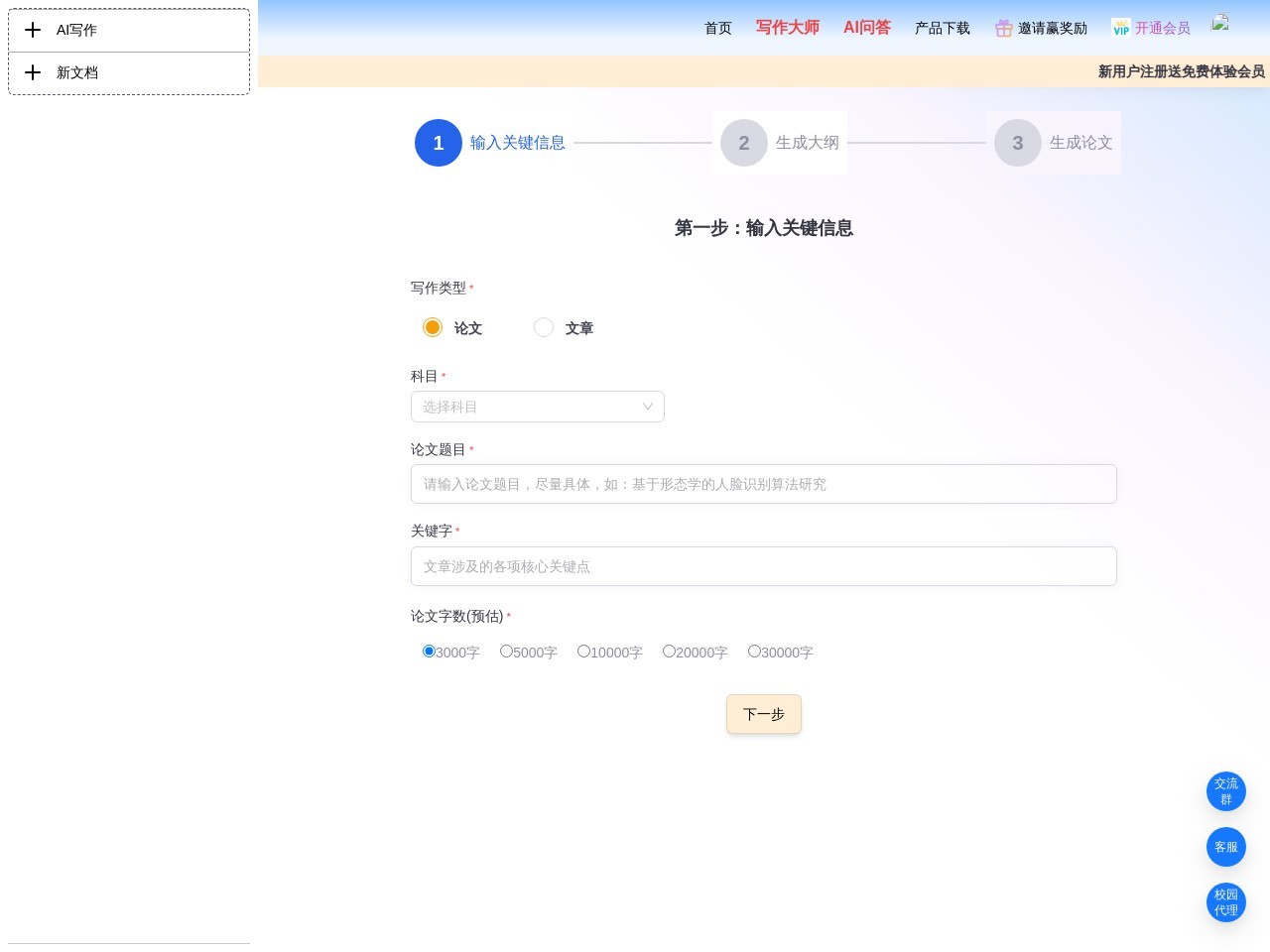Screen dimensions: 1270x952
Task: Click the 生成大纲 step label
Action: tap(808, 143)
